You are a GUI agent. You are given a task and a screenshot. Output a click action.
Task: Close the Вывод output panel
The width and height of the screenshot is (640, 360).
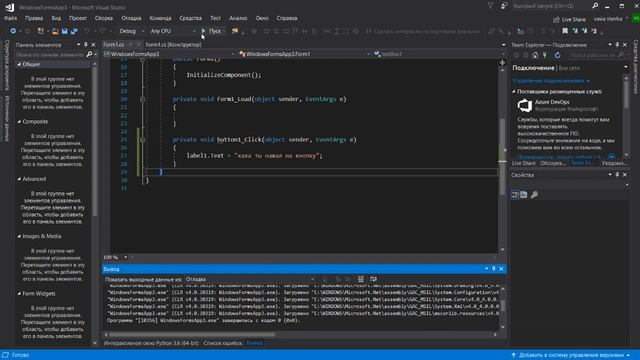click(501, 269)
